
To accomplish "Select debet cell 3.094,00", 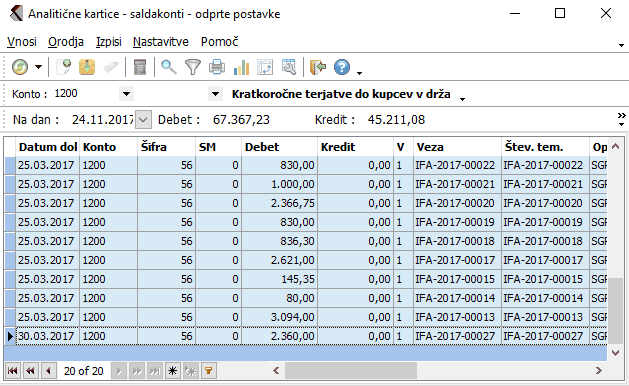I will pyautogui.click(x=280, y=317).
